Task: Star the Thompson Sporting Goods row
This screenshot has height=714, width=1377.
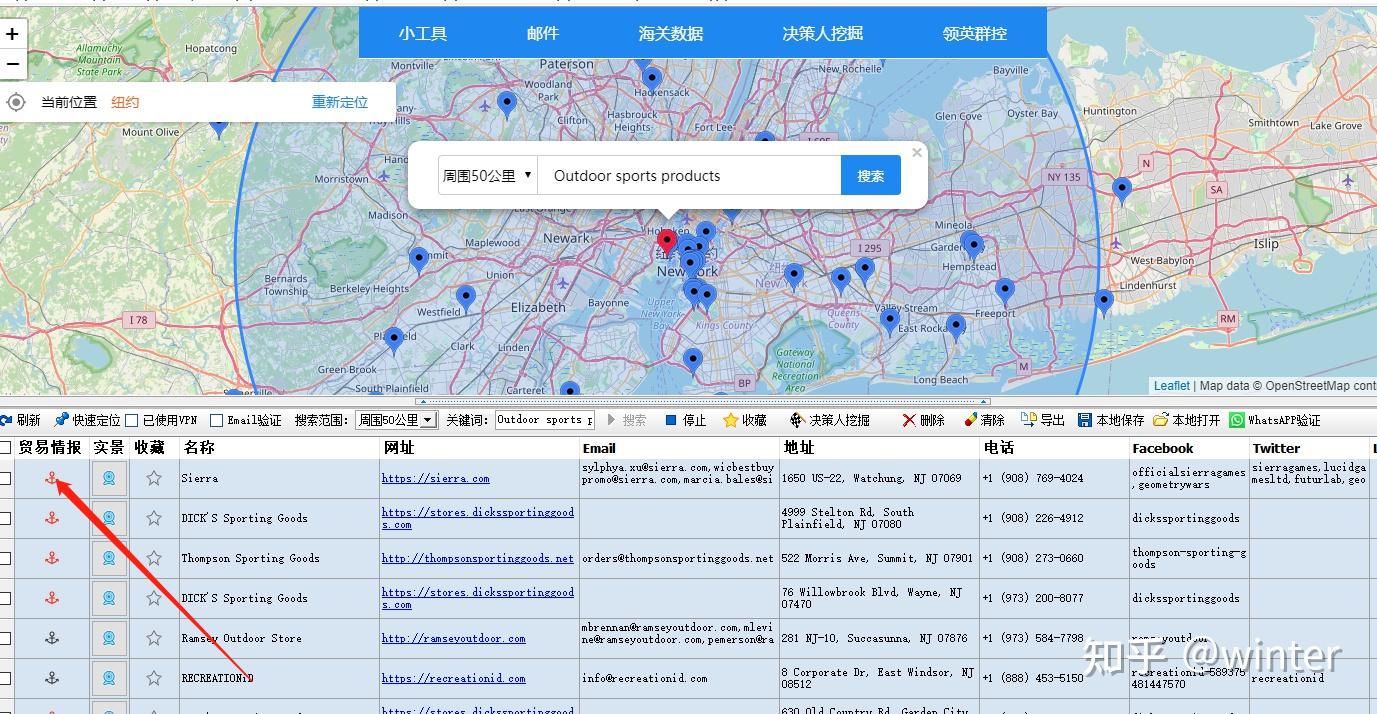Action: [154, 558]
